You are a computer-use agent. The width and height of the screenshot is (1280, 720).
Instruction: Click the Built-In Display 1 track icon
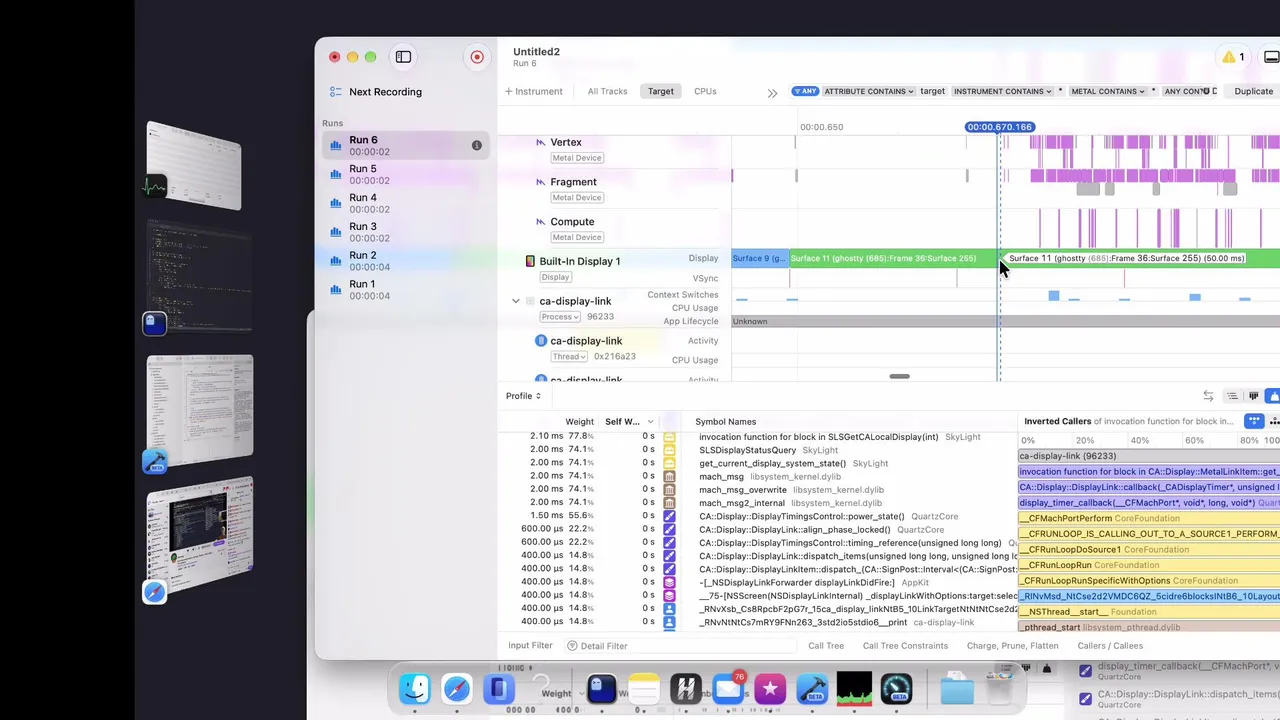(530, 261)
